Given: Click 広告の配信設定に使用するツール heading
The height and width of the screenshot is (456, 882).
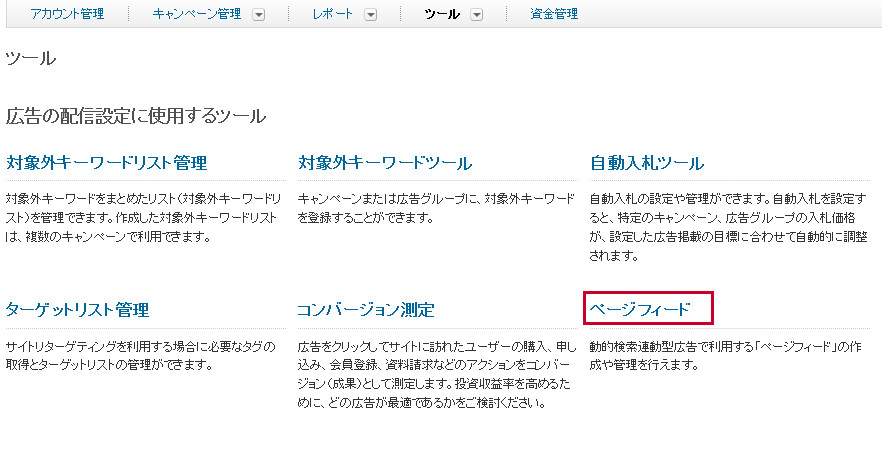Looking at the screenshot, I should (x=136, y=116).
